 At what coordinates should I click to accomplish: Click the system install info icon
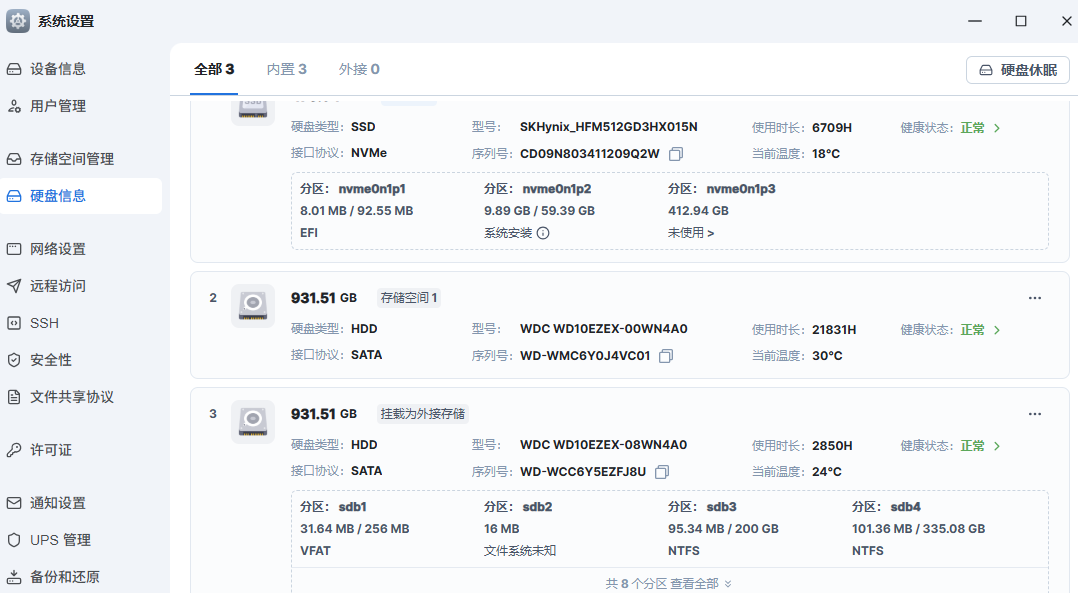pyautogui.click(x=543, y=233)
